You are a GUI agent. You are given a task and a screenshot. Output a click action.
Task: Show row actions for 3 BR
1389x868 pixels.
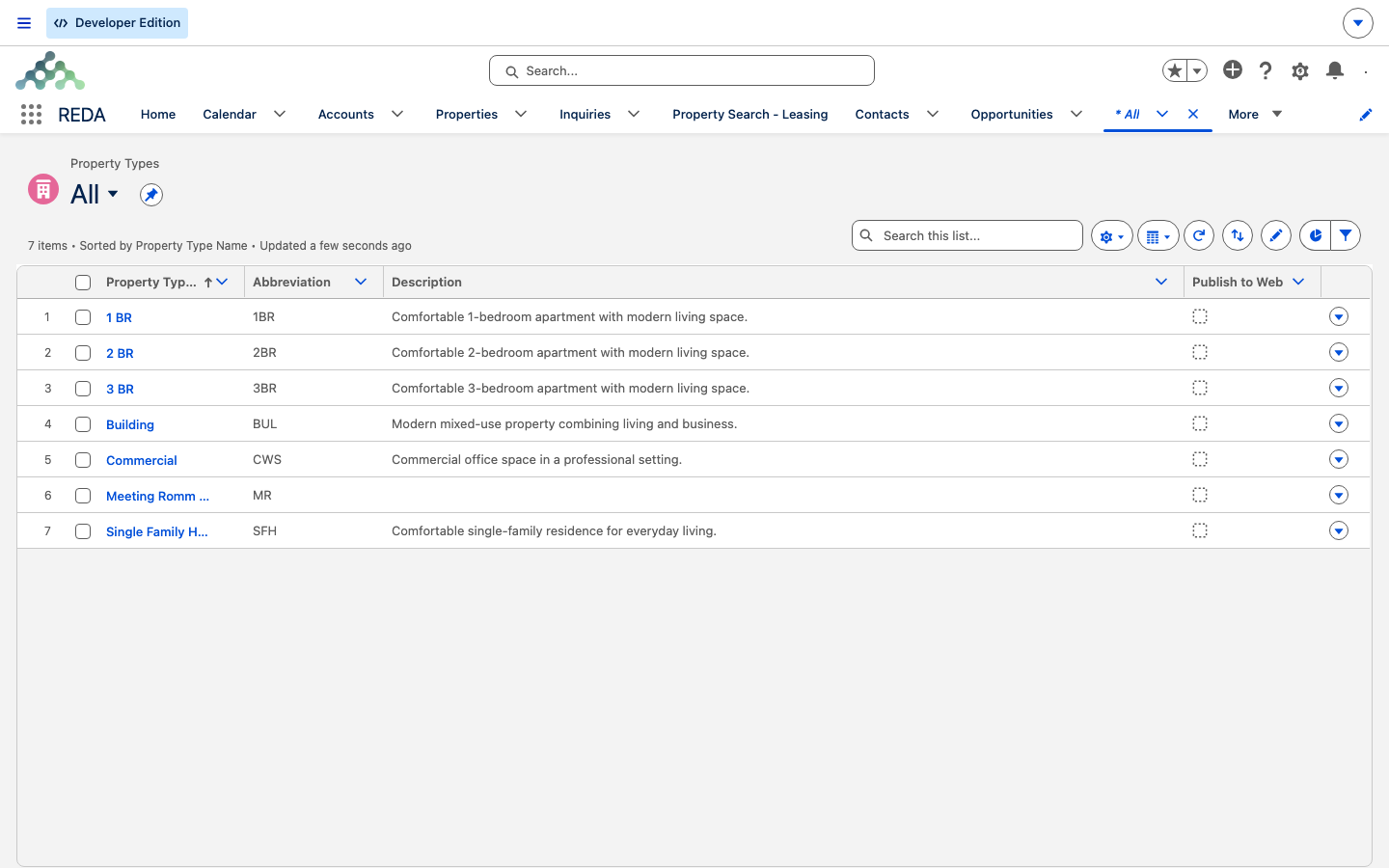point(1339,388)
